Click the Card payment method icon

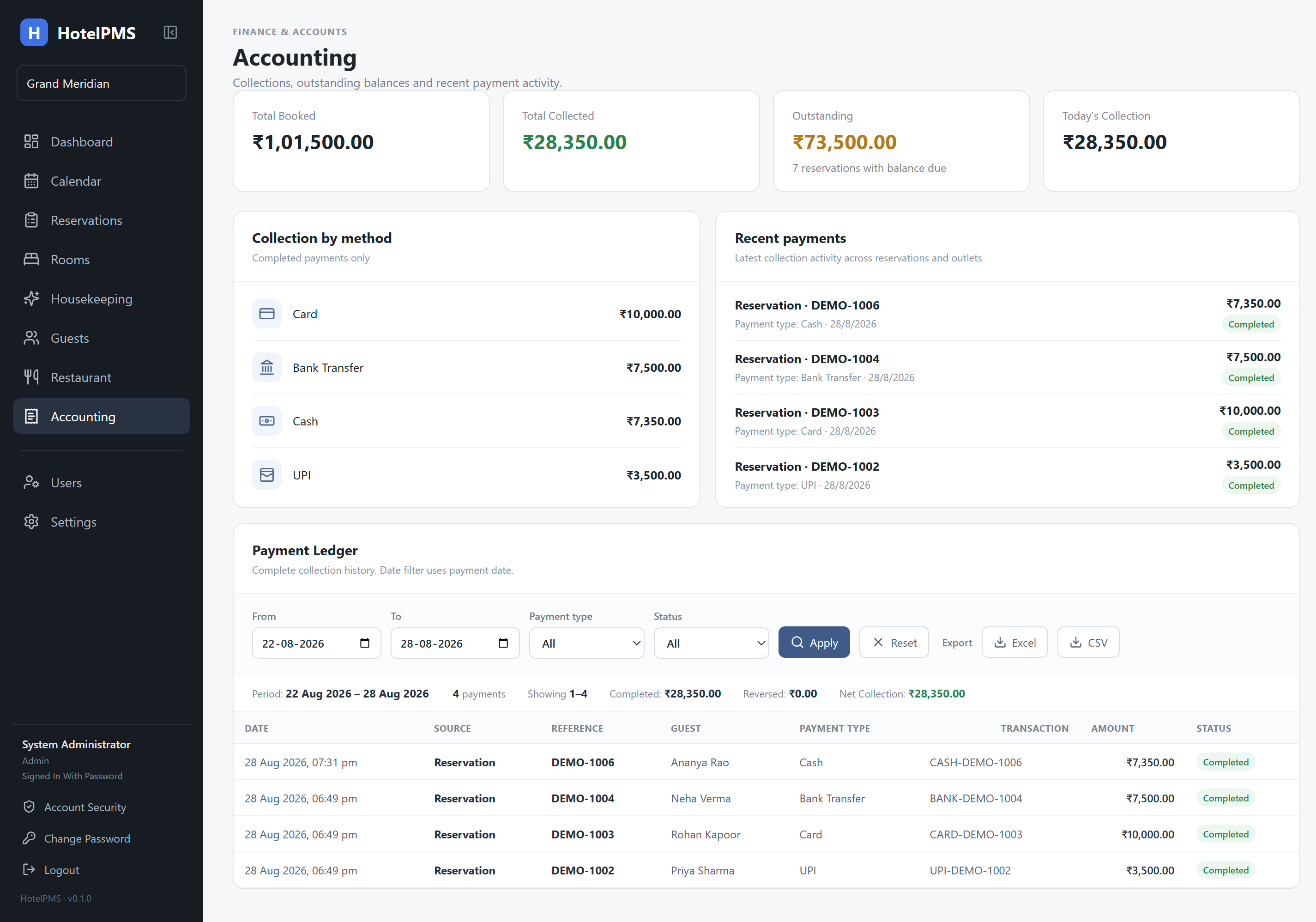pyautogui.click(x=266, y=314)
